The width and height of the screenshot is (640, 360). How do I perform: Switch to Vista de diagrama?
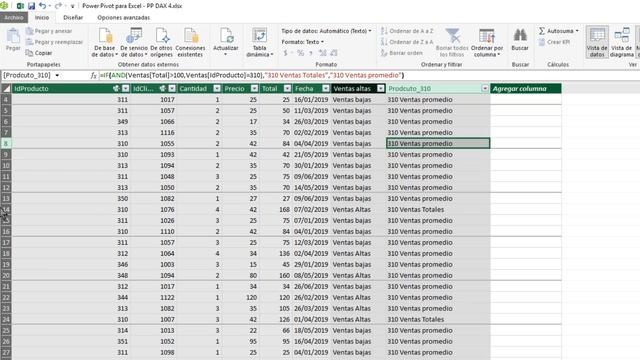tap(622, 42)
